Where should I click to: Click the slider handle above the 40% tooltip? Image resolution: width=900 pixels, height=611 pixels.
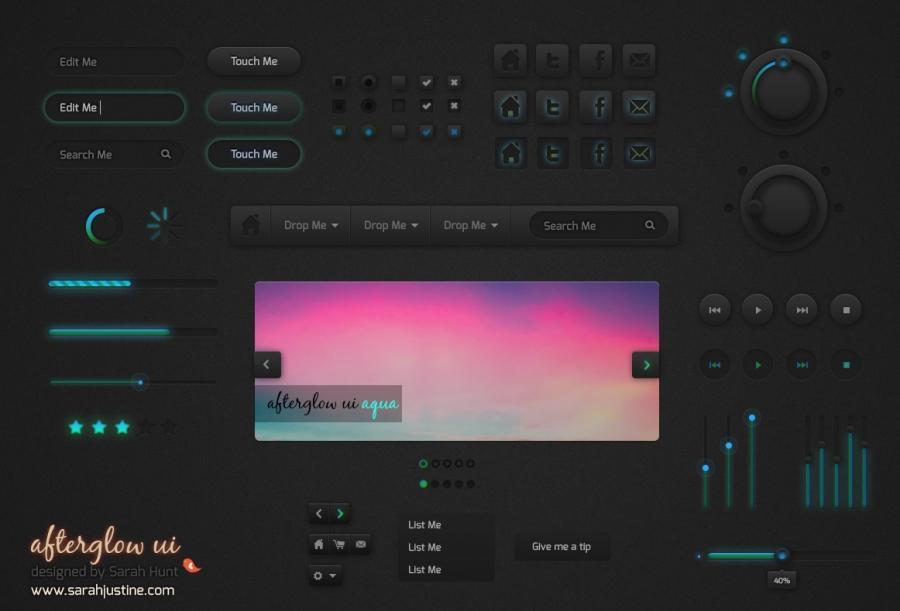[x=782, y=555]
